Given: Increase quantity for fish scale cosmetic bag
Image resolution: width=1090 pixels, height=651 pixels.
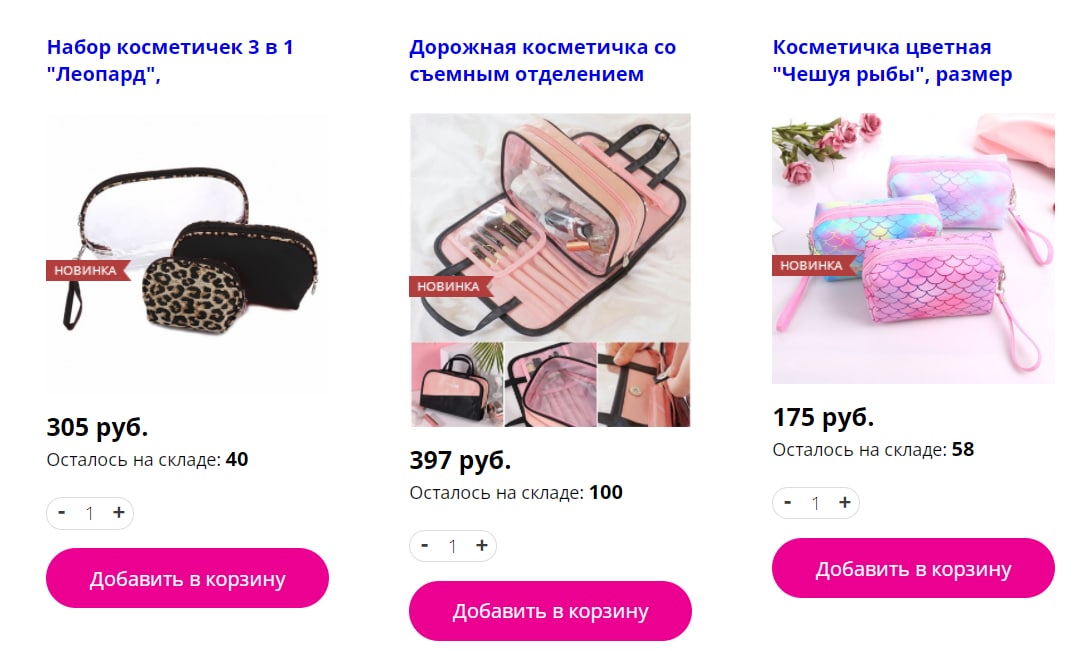Looking at the screenshot, I should [845, 502].
